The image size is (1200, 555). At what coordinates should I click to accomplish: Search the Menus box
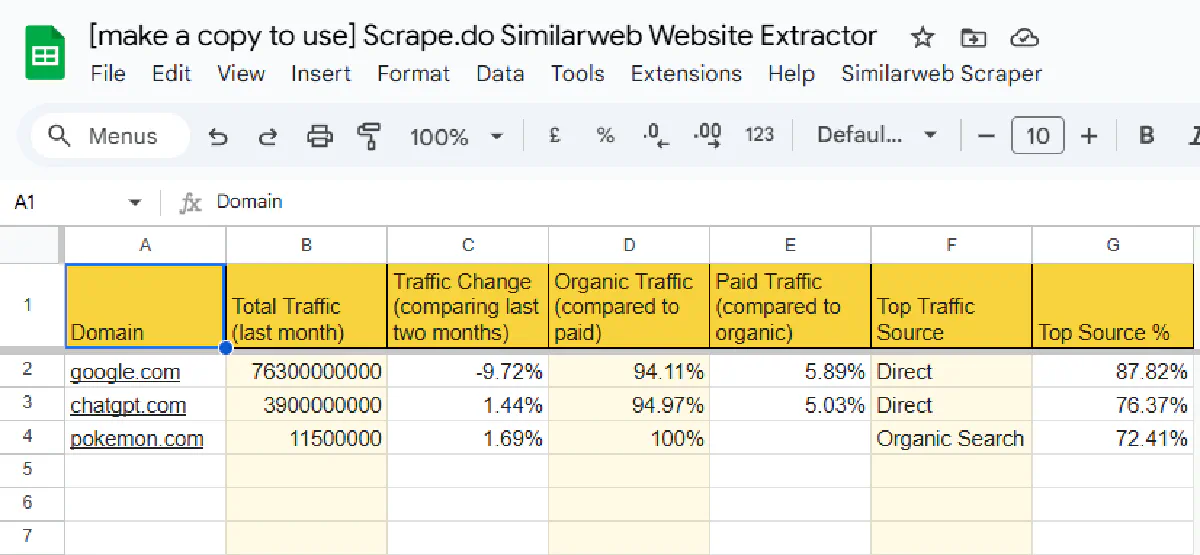pos(109,136)
